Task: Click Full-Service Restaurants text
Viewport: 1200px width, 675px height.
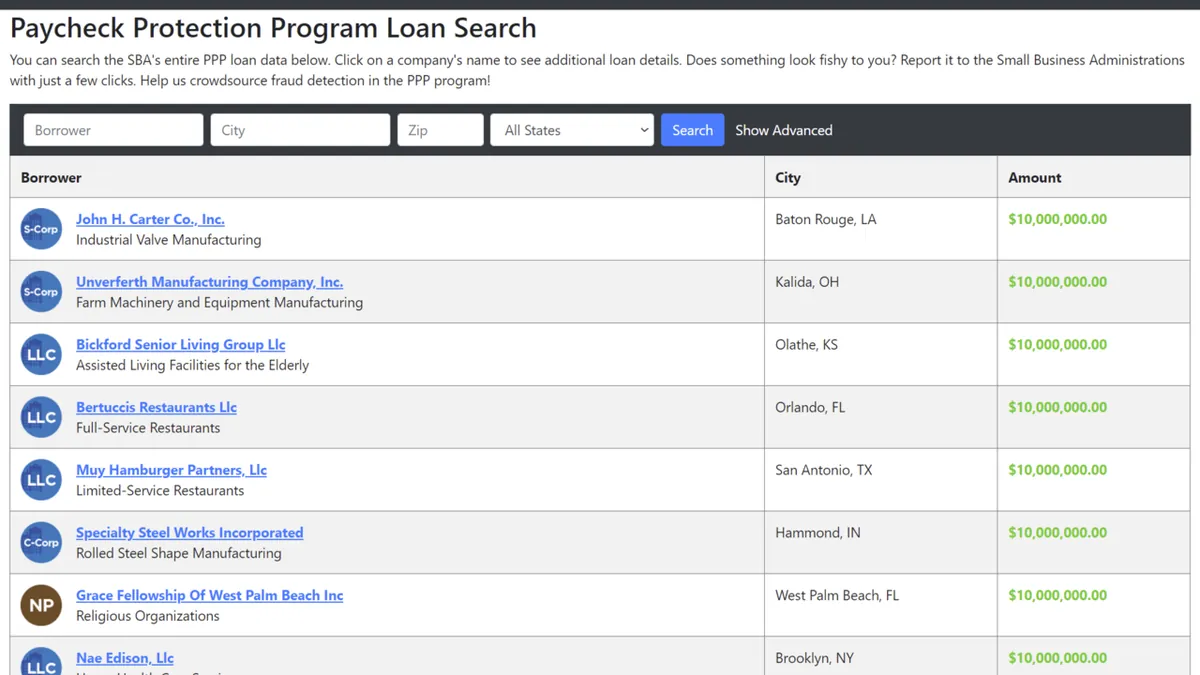Action: pyautogui.click(x=148, y=428)
